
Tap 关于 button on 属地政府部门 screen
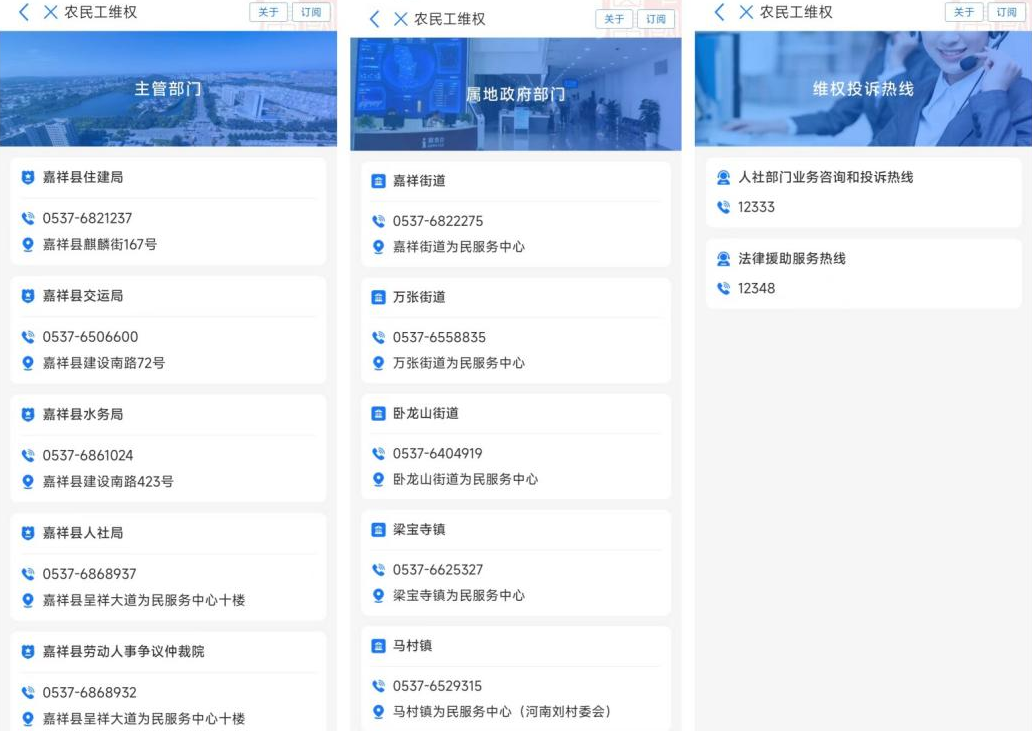614,19
